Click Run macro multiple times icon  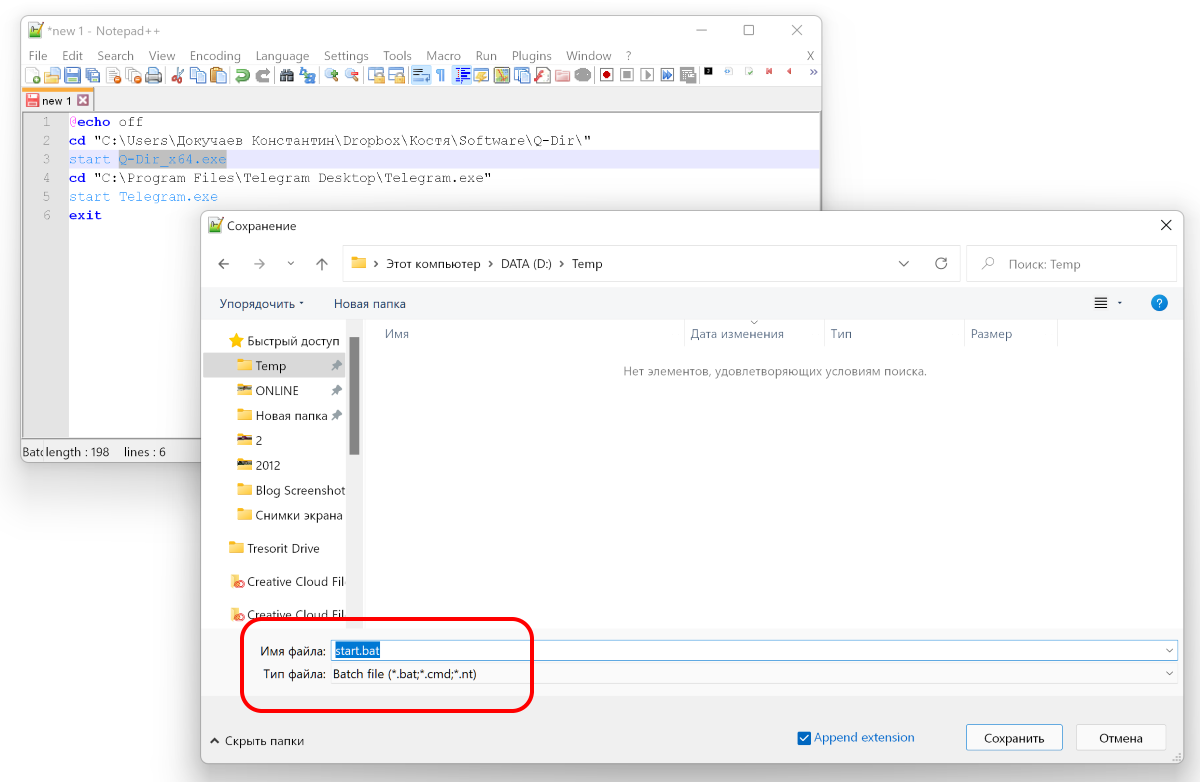pyautogui.click(x=667, y=75)
